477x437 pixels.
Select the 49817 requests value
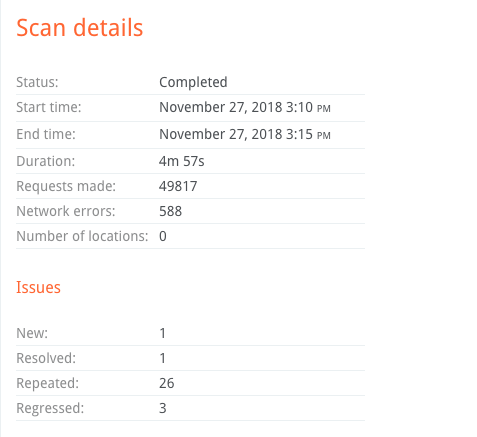coord(178,186)
